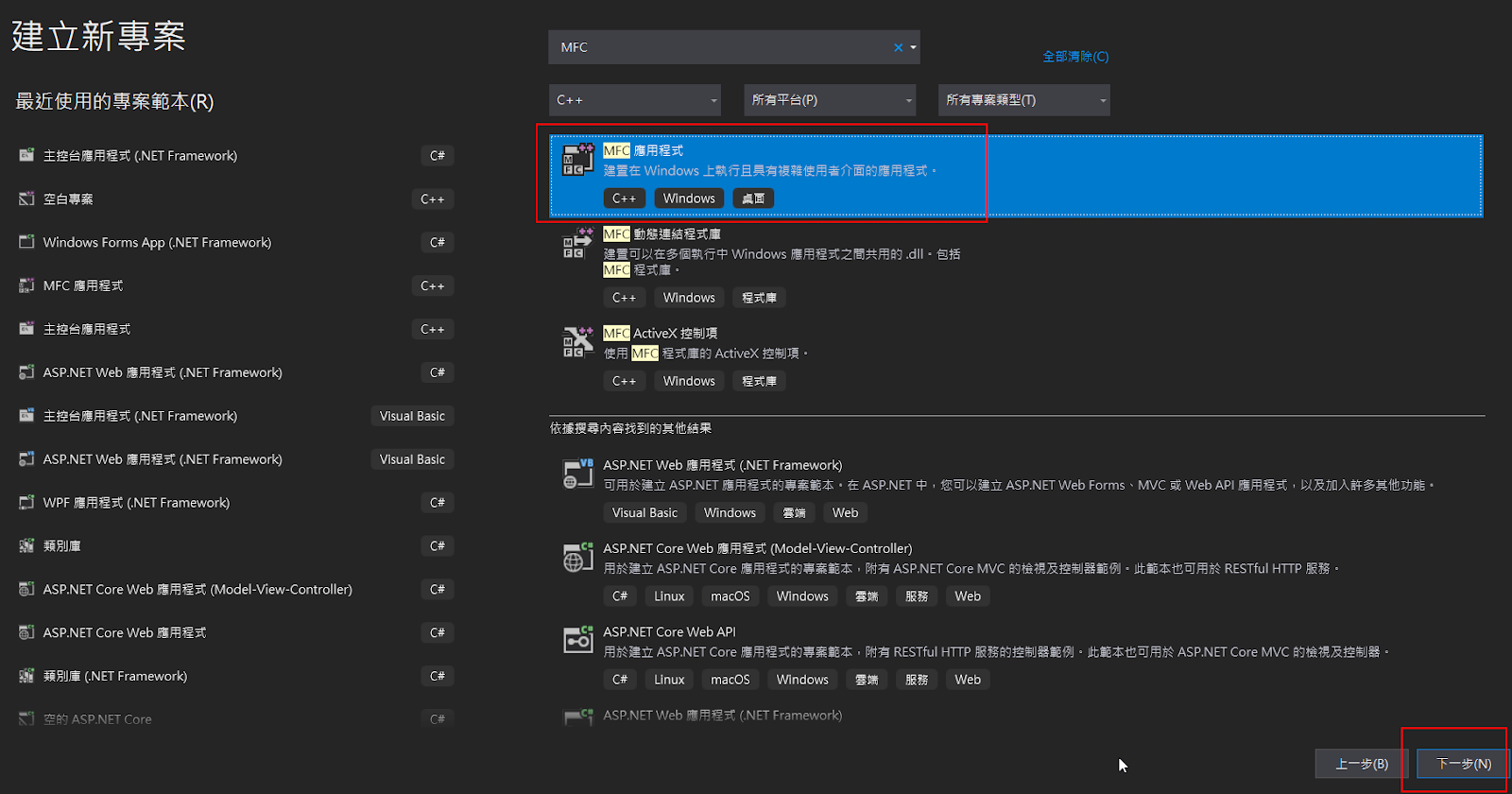Open the search box history dropdown arrow
The image size is (1512, 794).
(913, 47)
